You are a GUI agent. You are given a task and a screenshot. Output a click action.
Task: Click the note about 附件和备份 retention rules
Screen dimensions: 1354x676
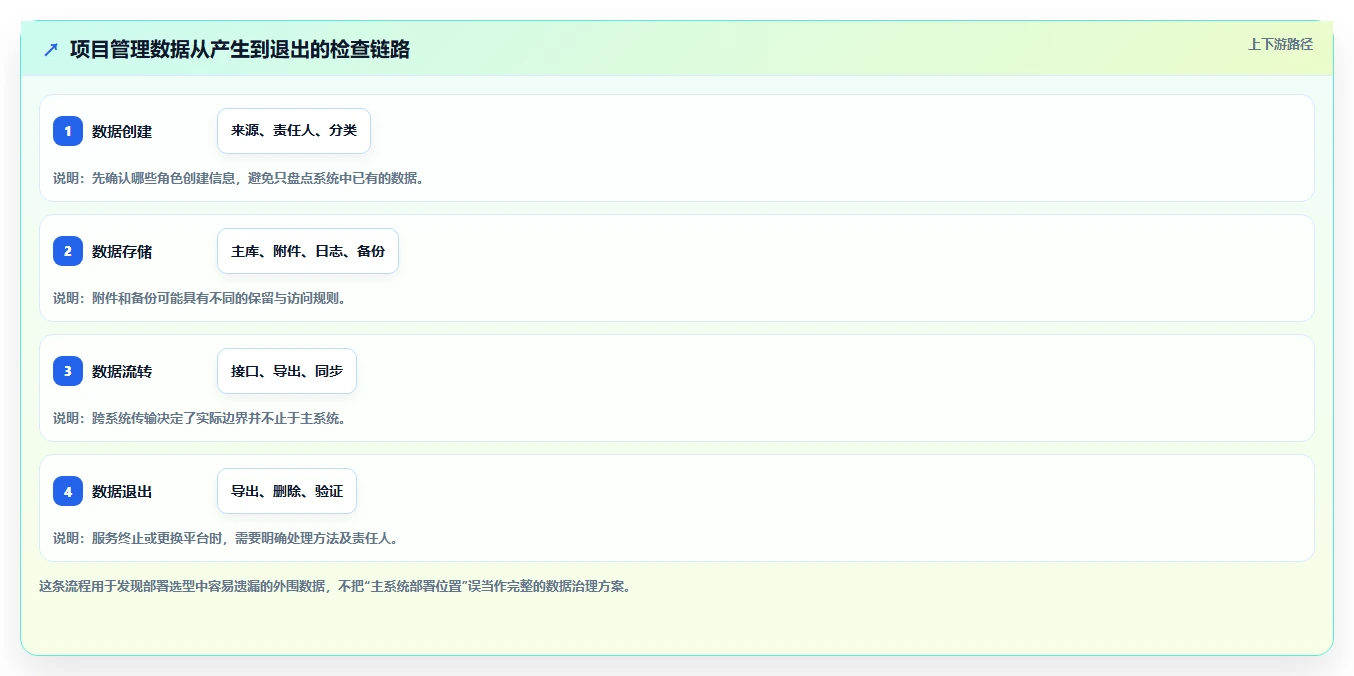pyautogui.click(x=199, y=298)
